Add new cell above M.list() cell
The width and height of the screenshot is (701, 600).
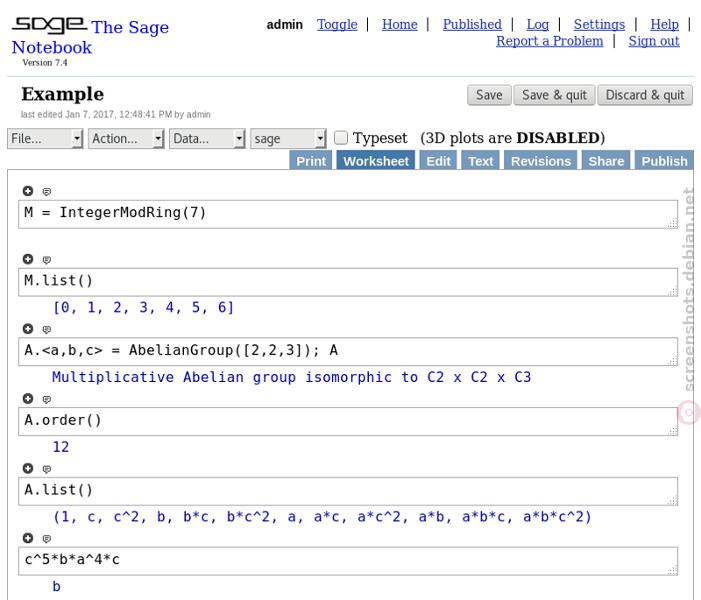click(x=28, y=259)
